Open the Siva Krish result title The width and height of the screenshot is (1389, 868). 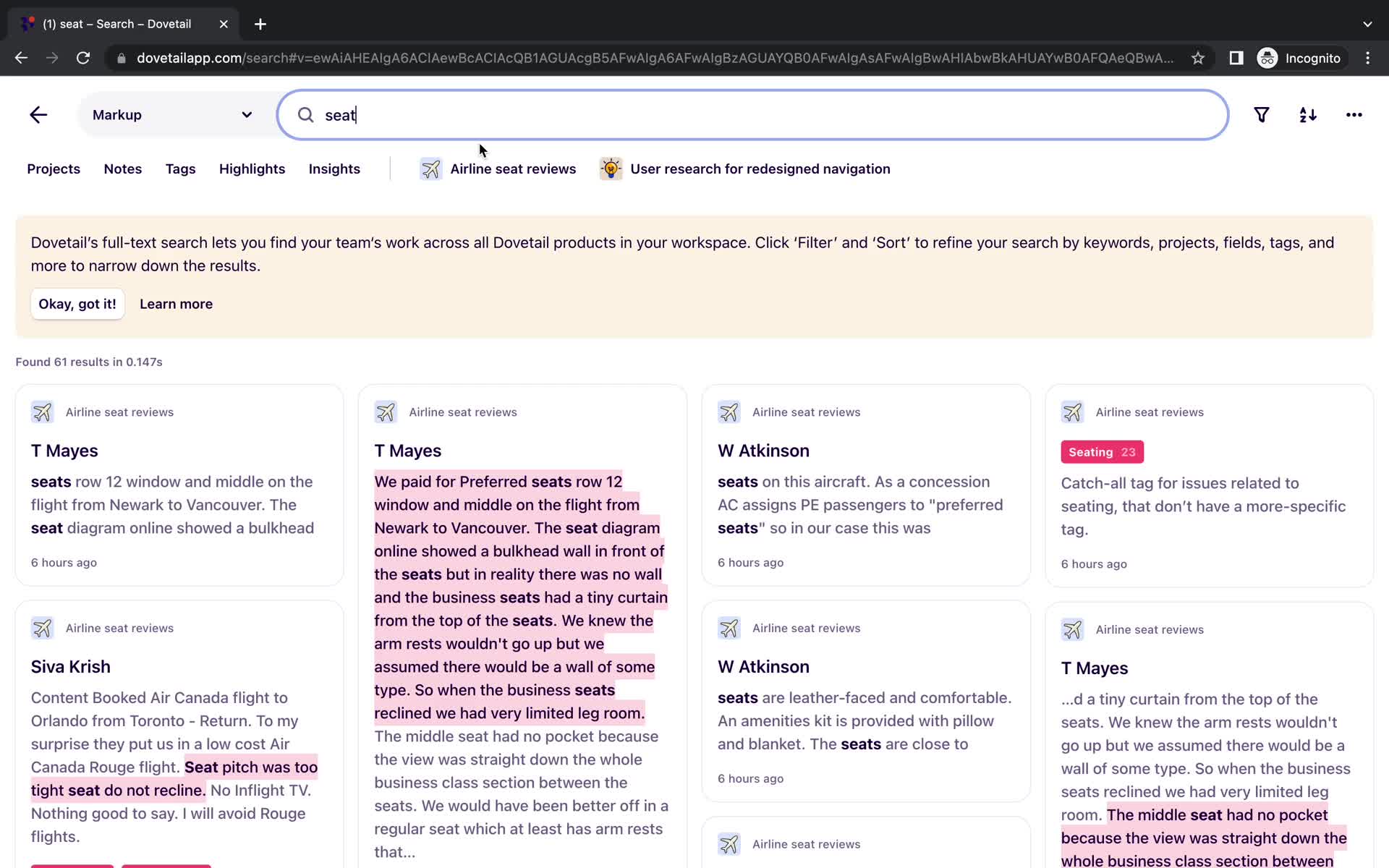point(70,667)
